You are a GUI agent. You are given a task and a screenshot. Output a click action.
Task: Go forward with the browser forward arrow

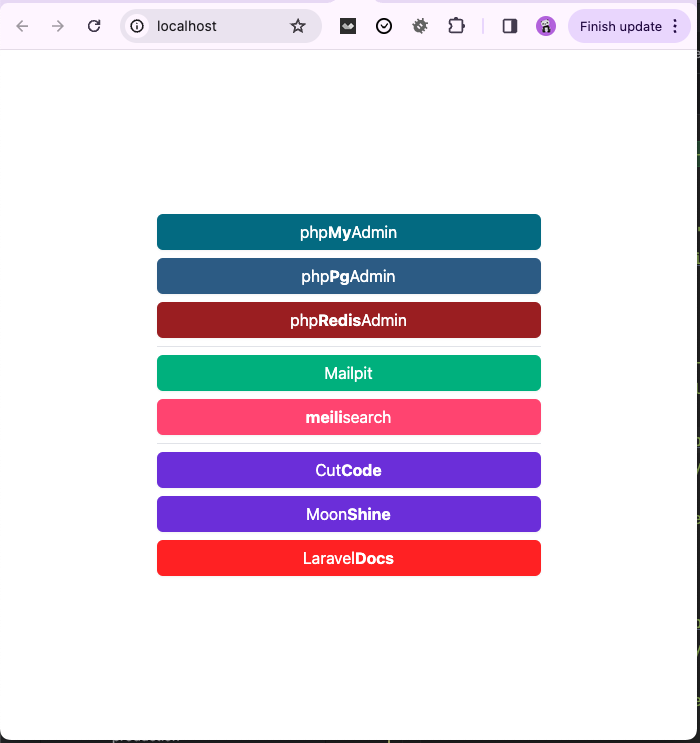58,26
